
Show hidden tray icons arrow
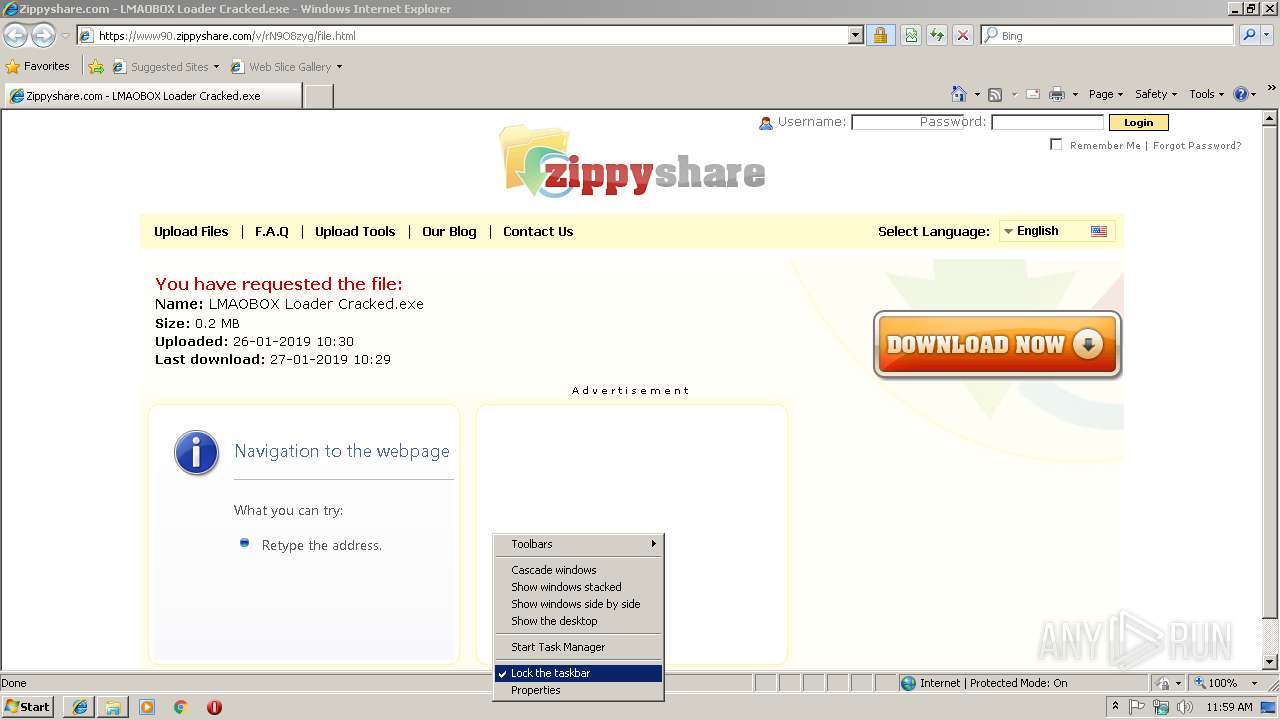[x=1115, y=707]
